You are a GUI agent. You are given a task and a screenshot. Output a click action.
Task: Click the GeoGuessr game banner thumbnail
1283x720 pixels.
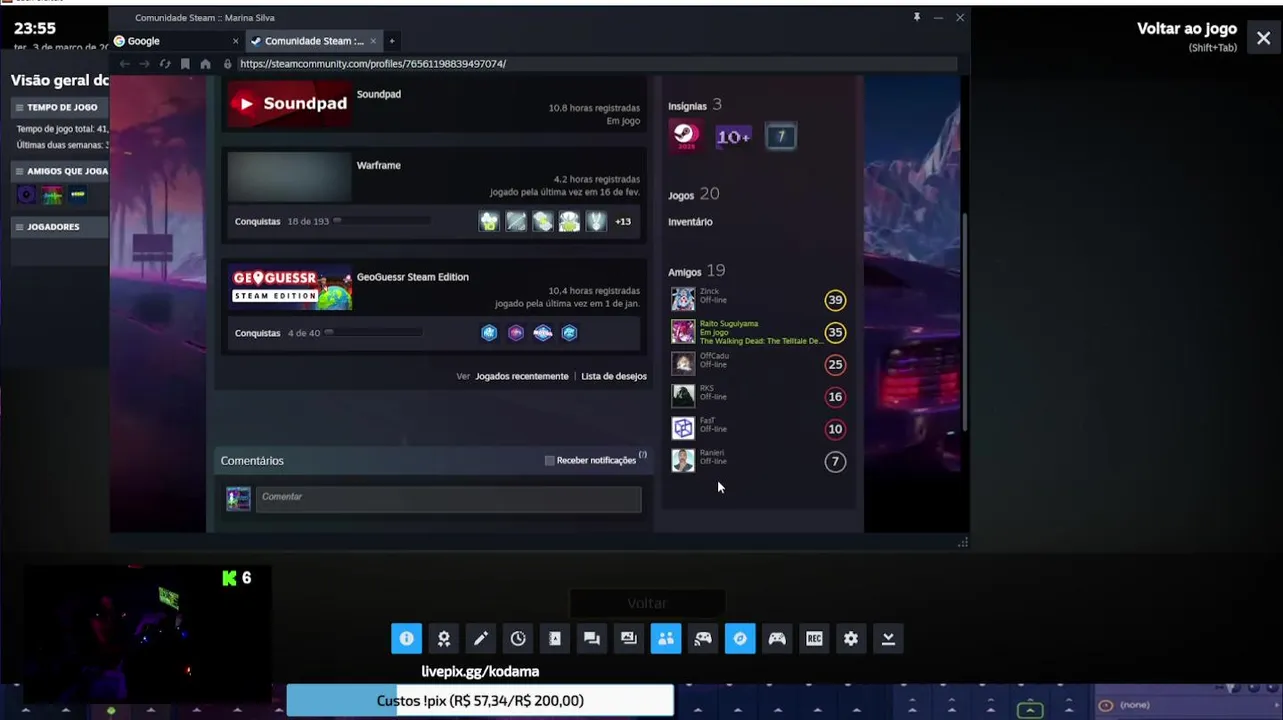point(291,287)
